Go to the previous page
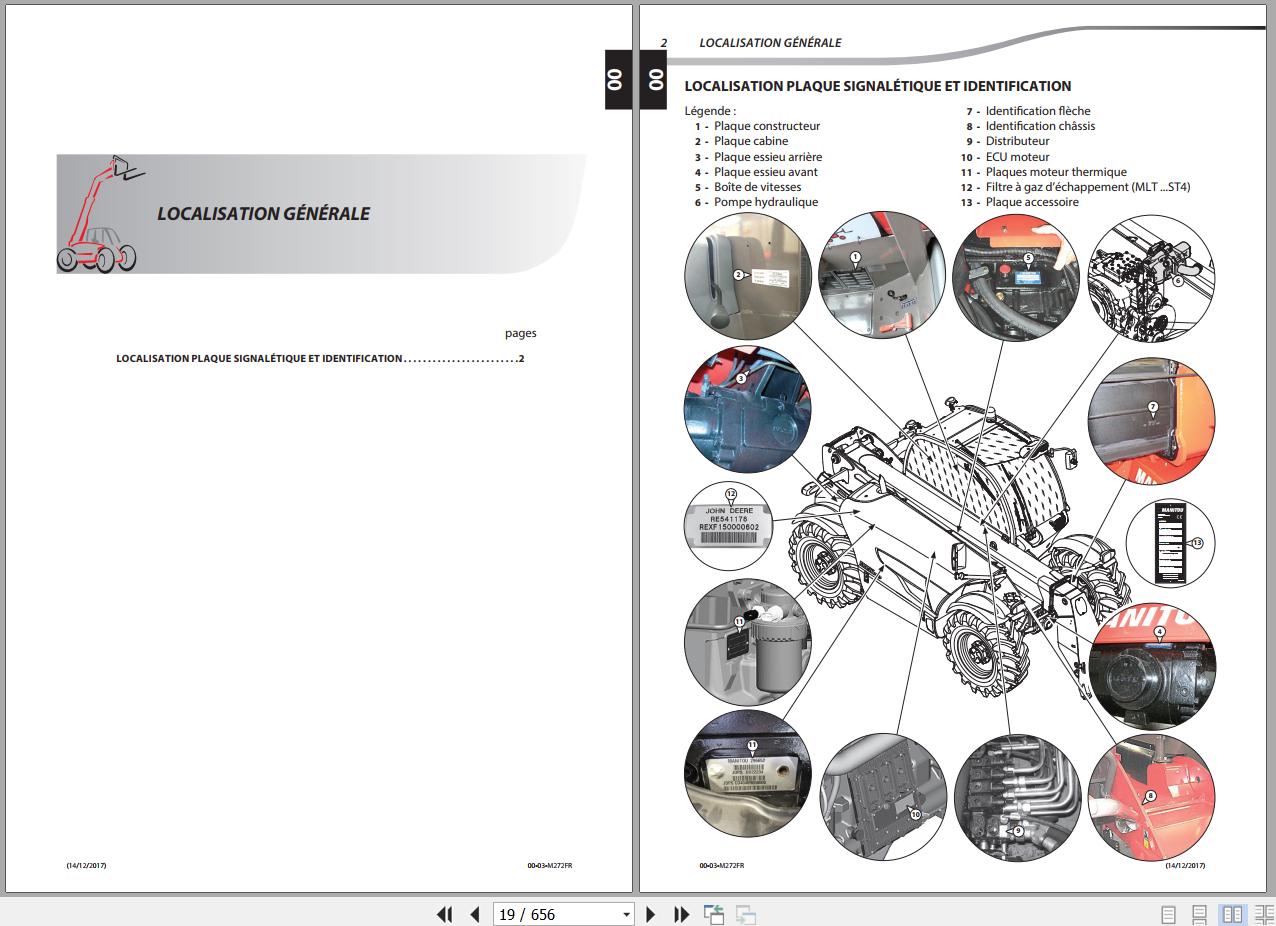The height and width of the screenshot is (926, 1276). pyautogui.click(x=475, y=914)
